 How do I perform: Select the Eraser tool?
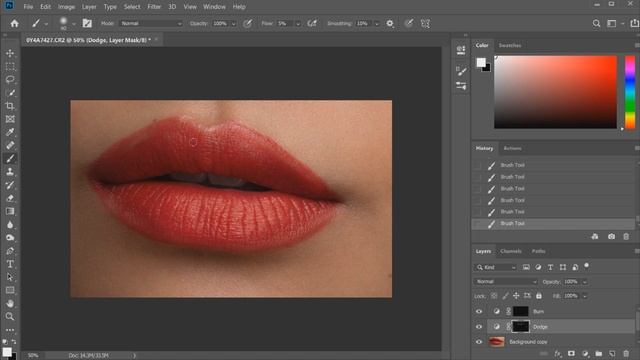click(x=10, y=198)
